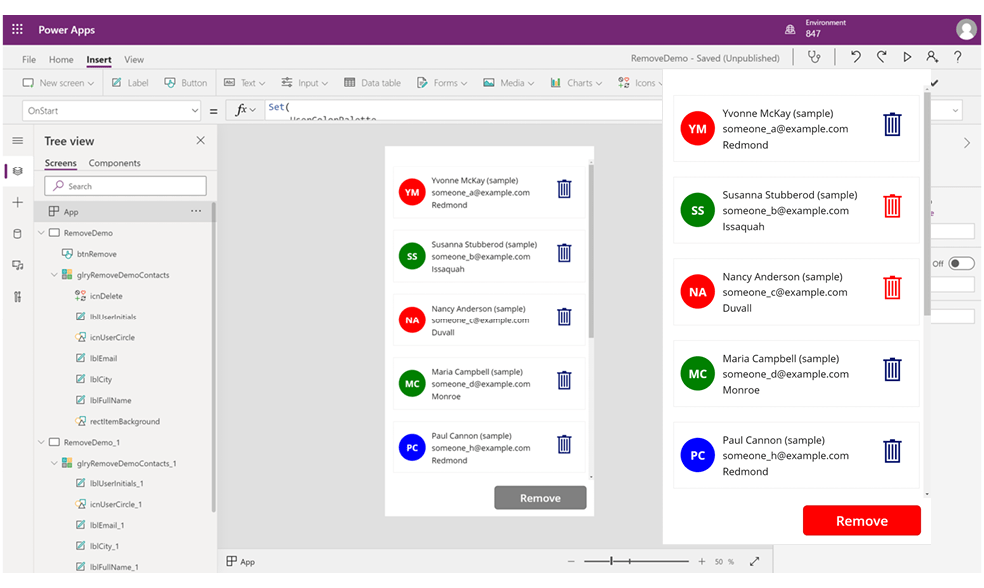Select icnDelete in the tree

[106, 296]
